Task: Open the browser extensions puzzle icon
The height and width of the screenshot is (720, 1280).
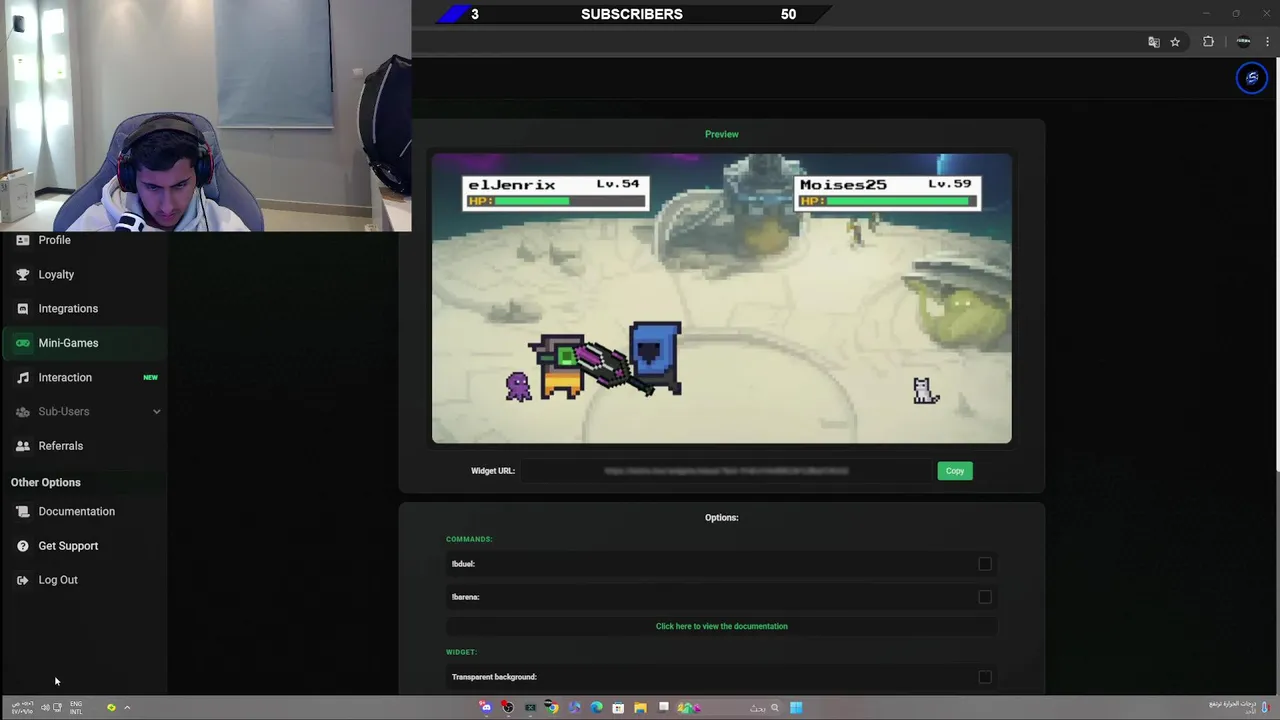Action: [1208, 42]
